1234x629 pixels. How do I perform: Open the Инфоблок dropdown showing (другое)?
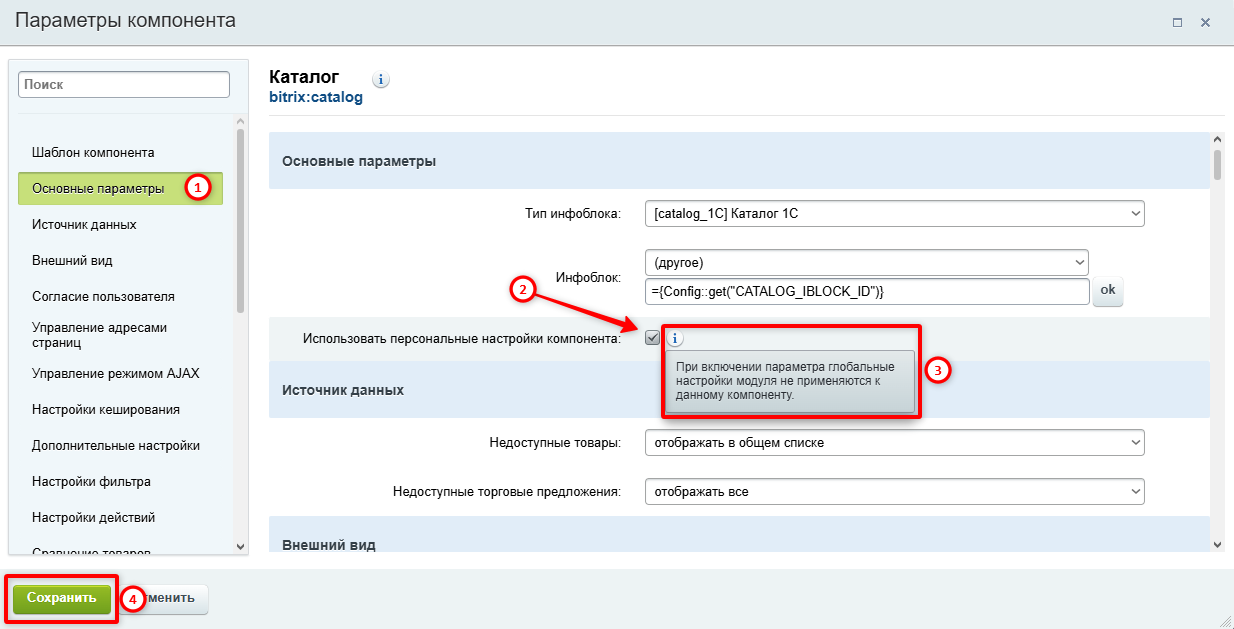[867, 263]
